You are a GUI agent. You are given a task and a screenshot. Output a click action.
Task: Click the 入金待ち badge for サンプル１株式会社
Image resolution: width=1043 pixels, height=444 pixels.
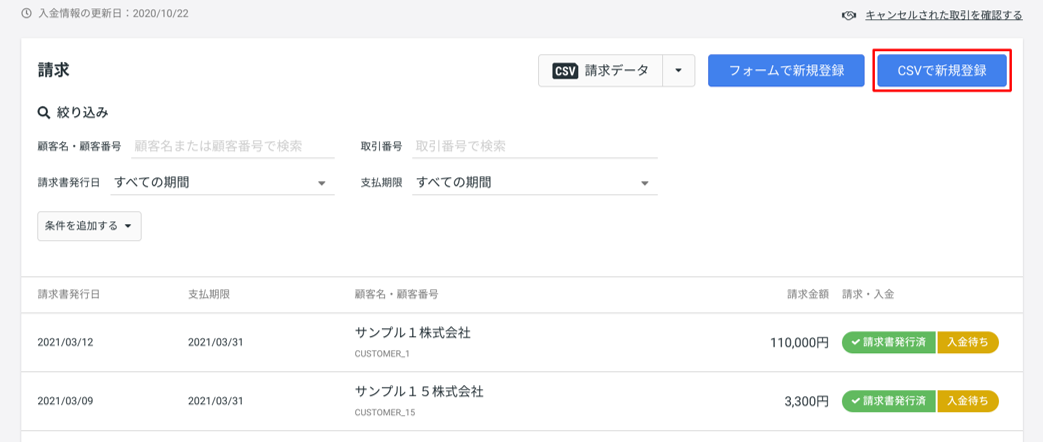[968, 343]
